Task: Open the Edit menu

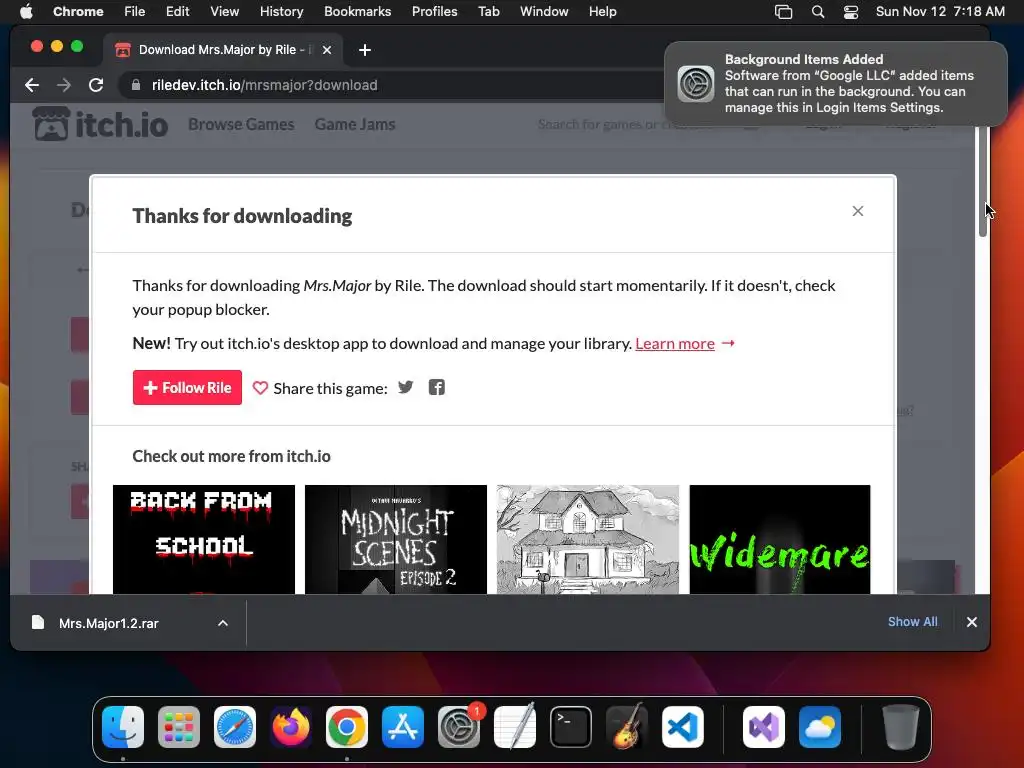Action: coord(177,11)
